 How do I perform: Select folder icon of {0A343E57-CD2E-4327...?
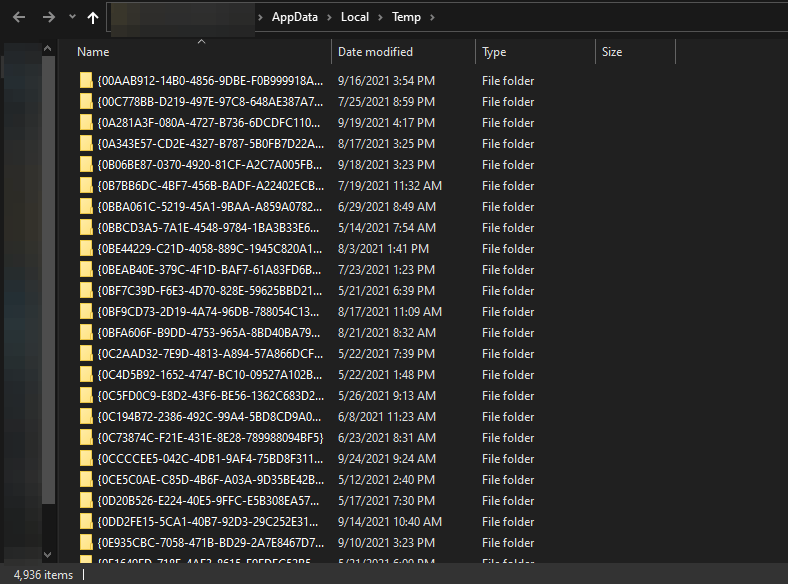[x=86, y=144]
